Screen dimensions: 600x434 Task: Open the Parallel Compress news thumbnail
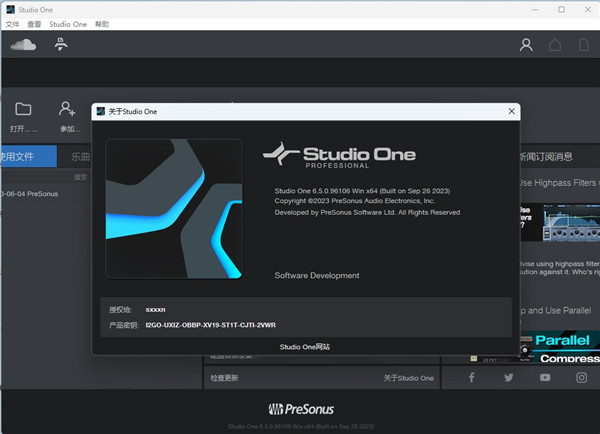pos(559,347)
